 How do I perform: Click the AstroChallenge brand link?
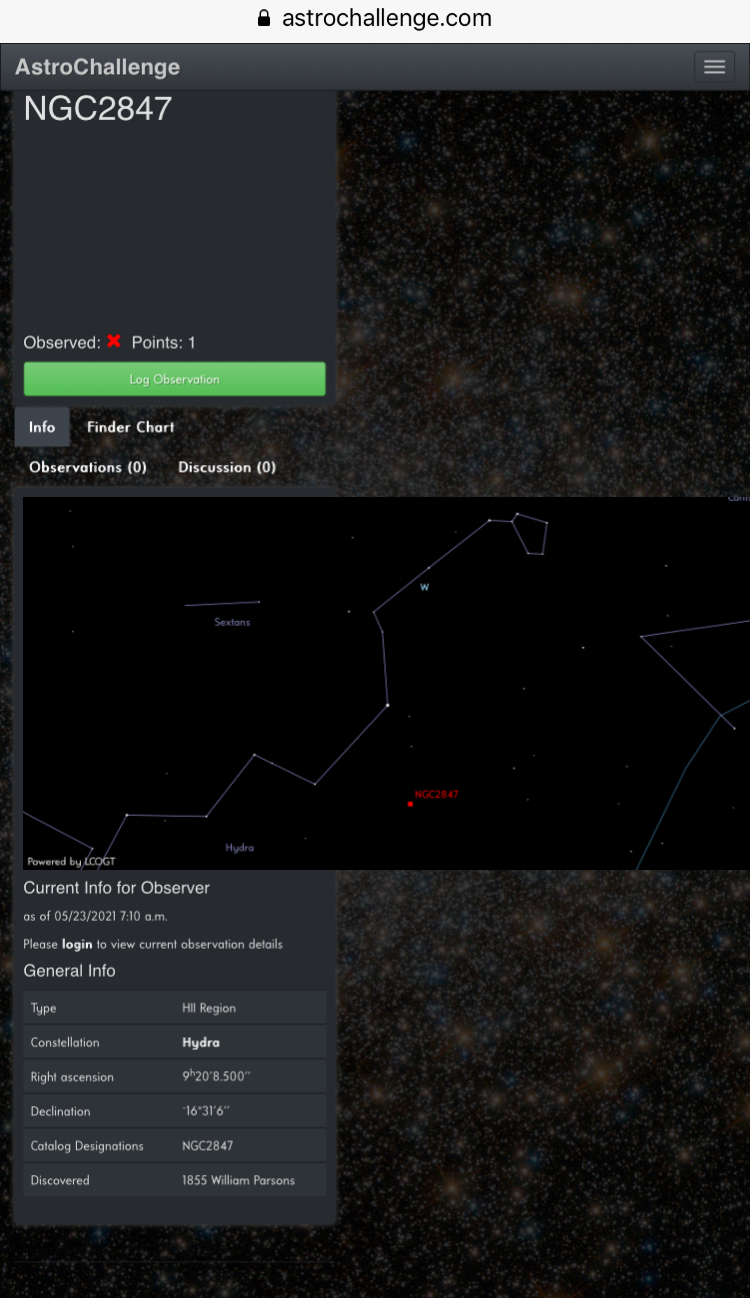(x=98, y=67)
